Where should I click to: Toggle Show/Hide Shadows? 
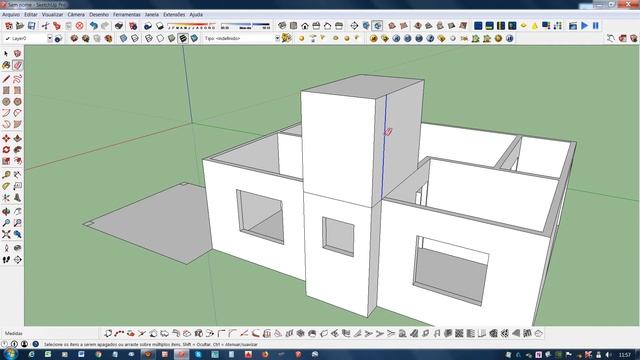(160, 26)
